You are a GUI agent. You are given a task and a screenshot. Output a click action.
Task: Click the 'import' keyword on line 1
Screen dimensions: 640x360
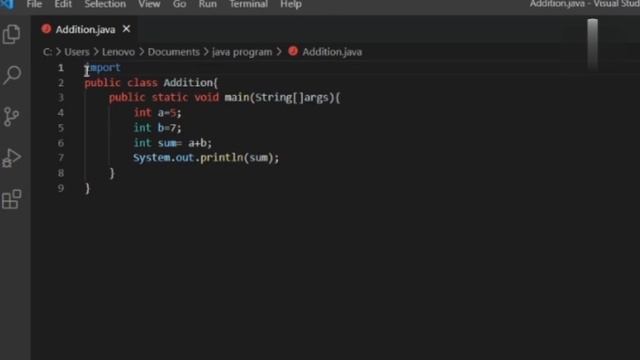(x=102, y=67)
